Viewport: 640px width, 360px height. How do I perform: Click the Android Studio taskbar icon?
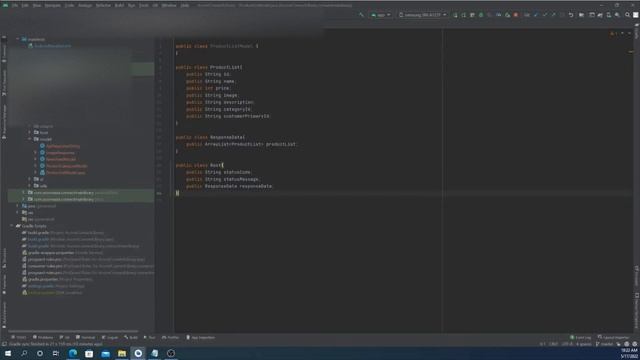pyautogui.click(x=138, y=353)
